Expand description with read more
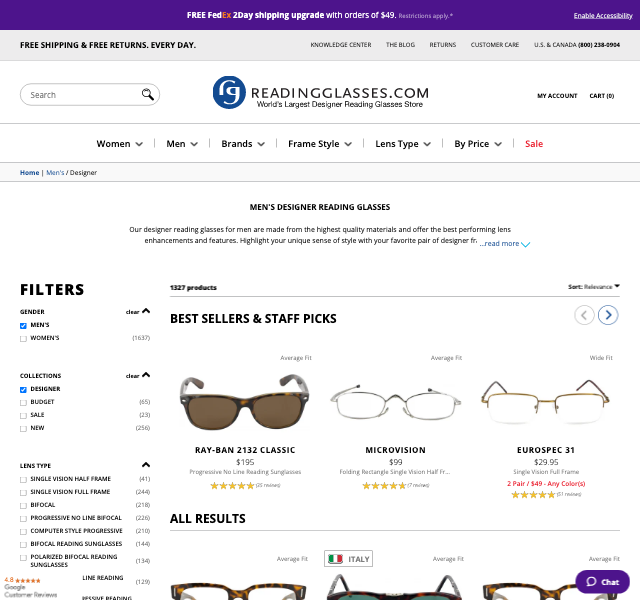Image resolution: width=640 pixels, height=600 pixels. coord(504,244)
